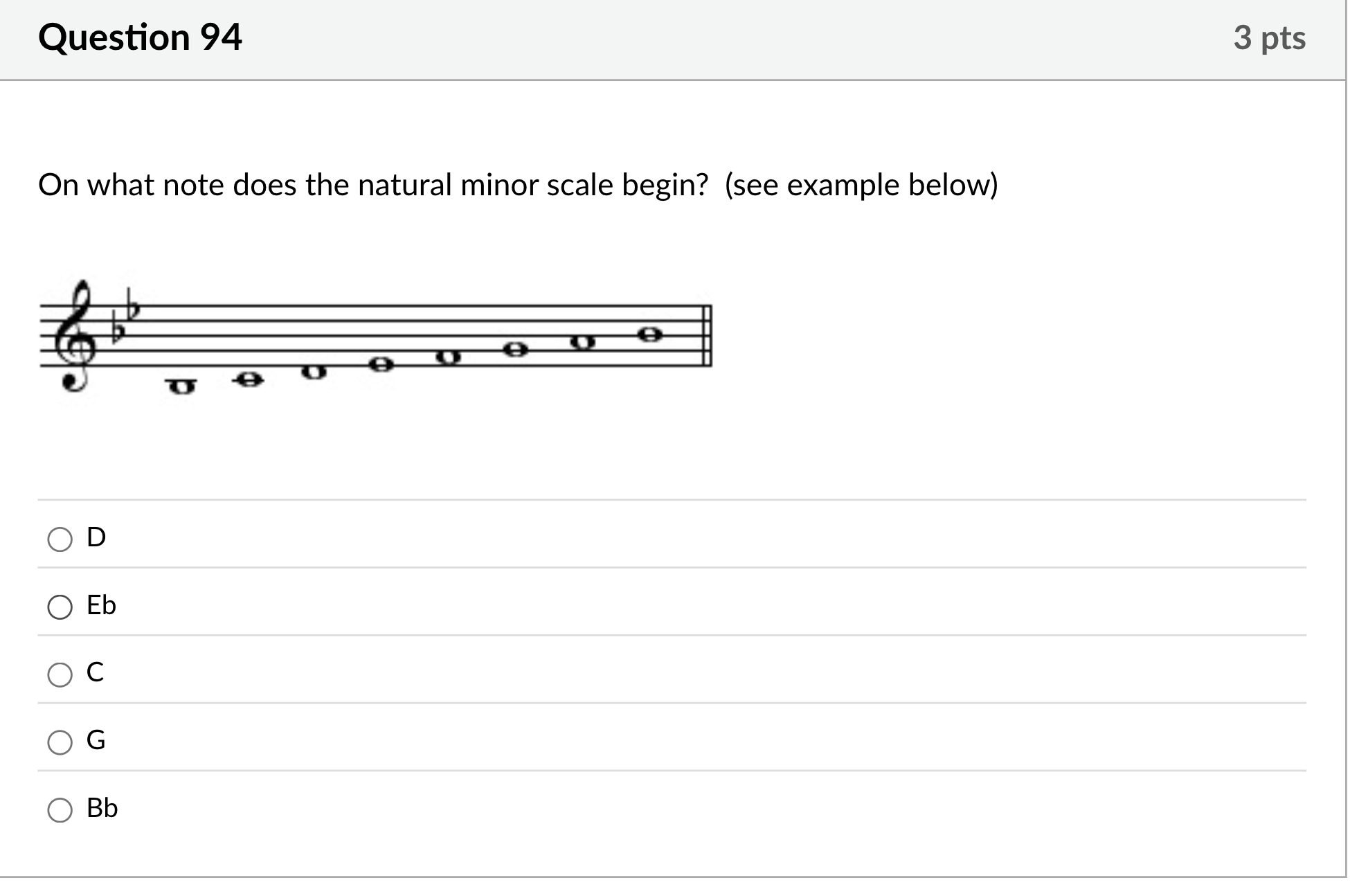
Task: Click the question prompt text
Action: click(518, 184)
